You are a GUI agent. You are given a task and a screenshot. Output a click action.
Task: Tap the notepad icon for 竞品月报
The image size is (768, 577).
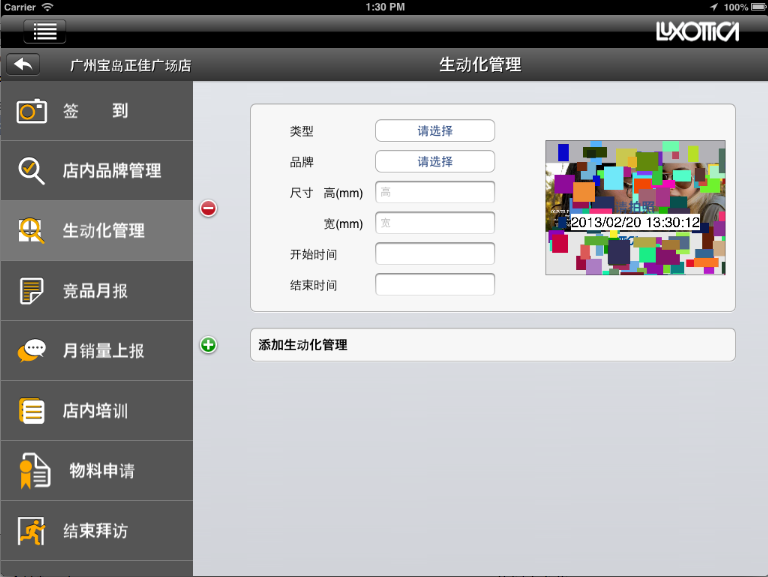pos(32,291)
